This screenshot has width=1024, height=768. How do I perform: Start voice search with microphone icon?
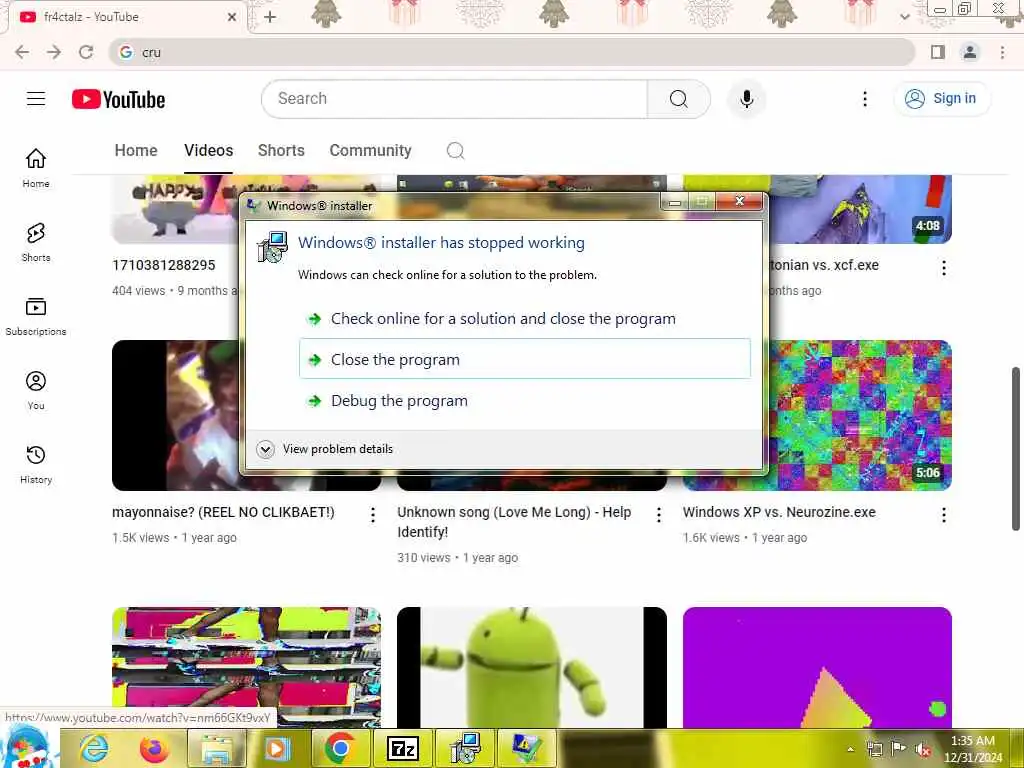click(x=746, y=99)
